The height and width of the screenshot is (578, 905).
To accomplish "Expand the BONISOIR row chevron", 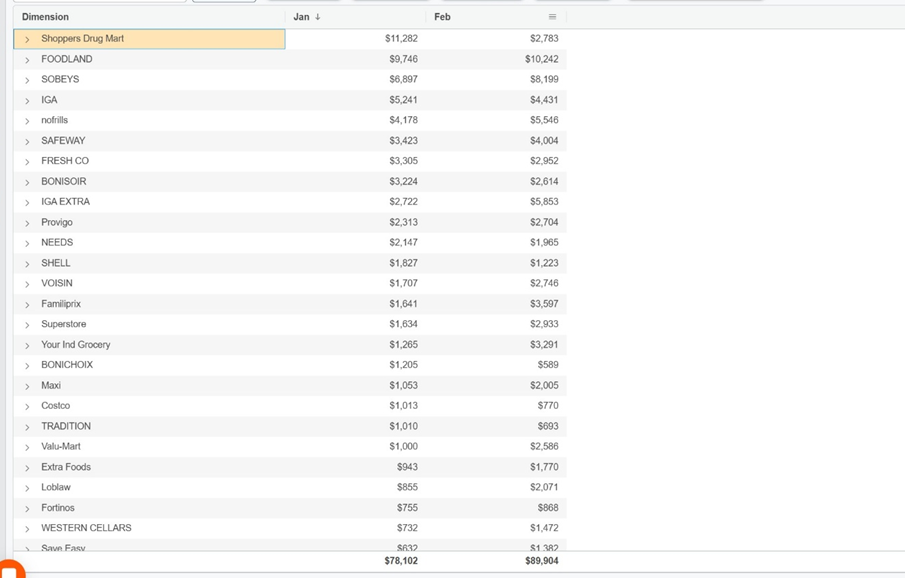I will tap(27, 182).
